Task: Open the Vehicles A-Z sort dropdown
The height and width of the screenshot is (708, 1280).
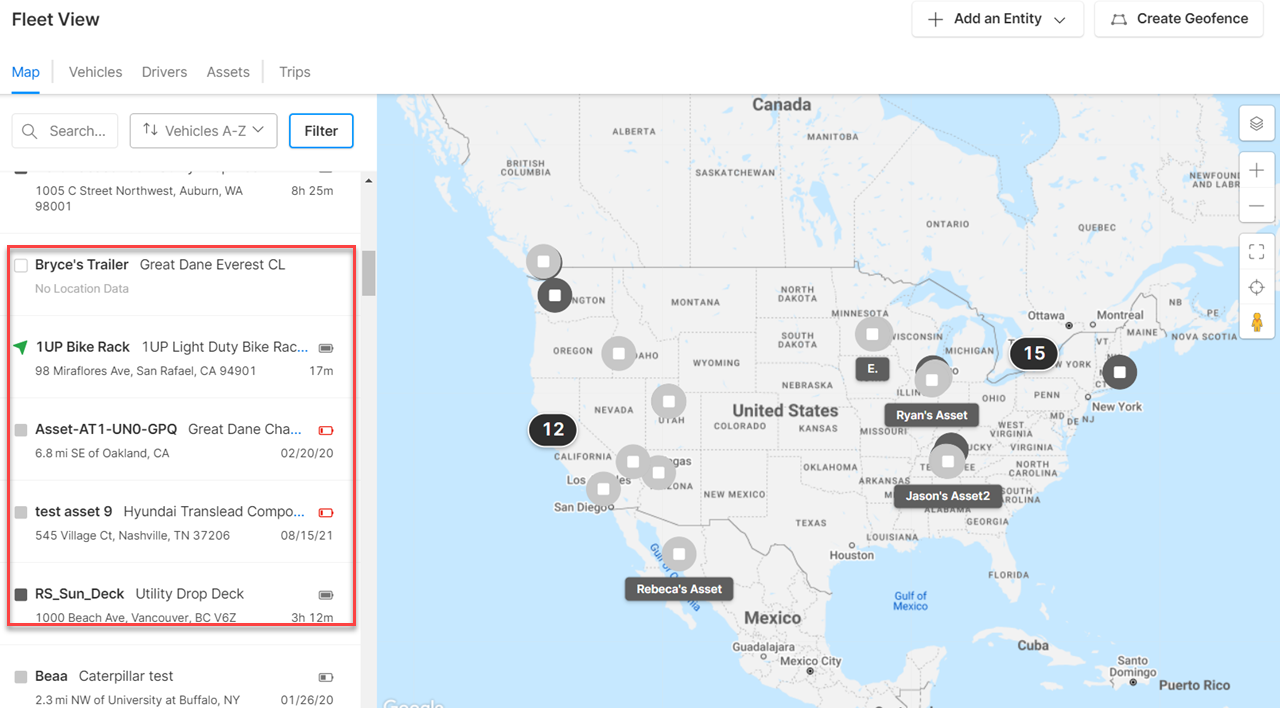Action: click(203, 131)
